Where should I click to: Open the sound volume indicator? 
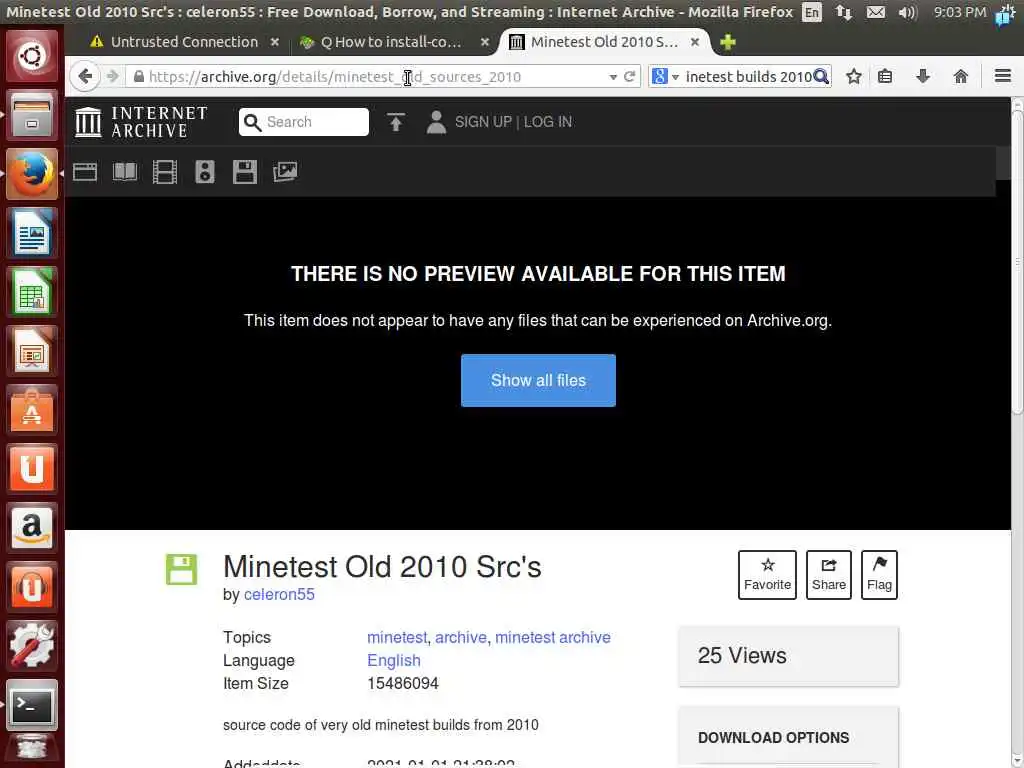(908, 12)
